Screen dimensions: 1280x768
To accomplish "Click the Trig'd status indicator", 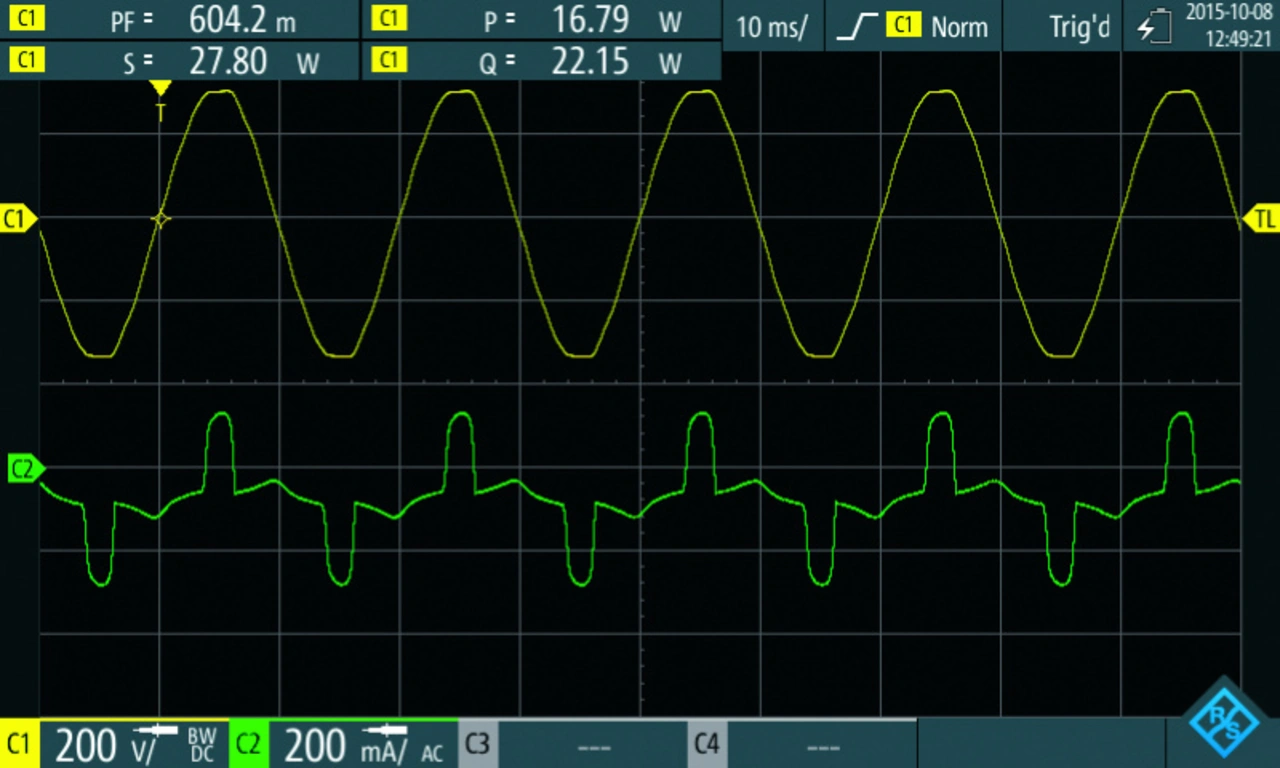I will 1079,27.
